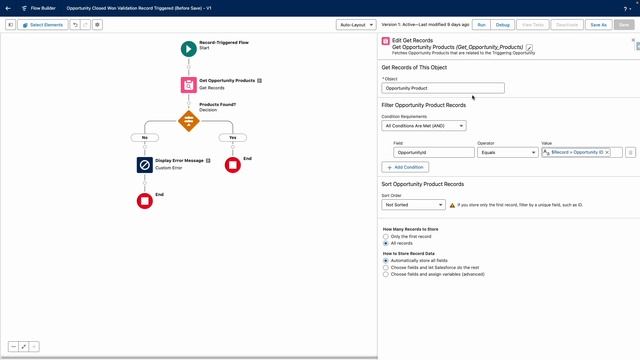This screenshot has height=360, width=640.
Task: Click the back arrow in the header
Action: click(x=8, y=8)
